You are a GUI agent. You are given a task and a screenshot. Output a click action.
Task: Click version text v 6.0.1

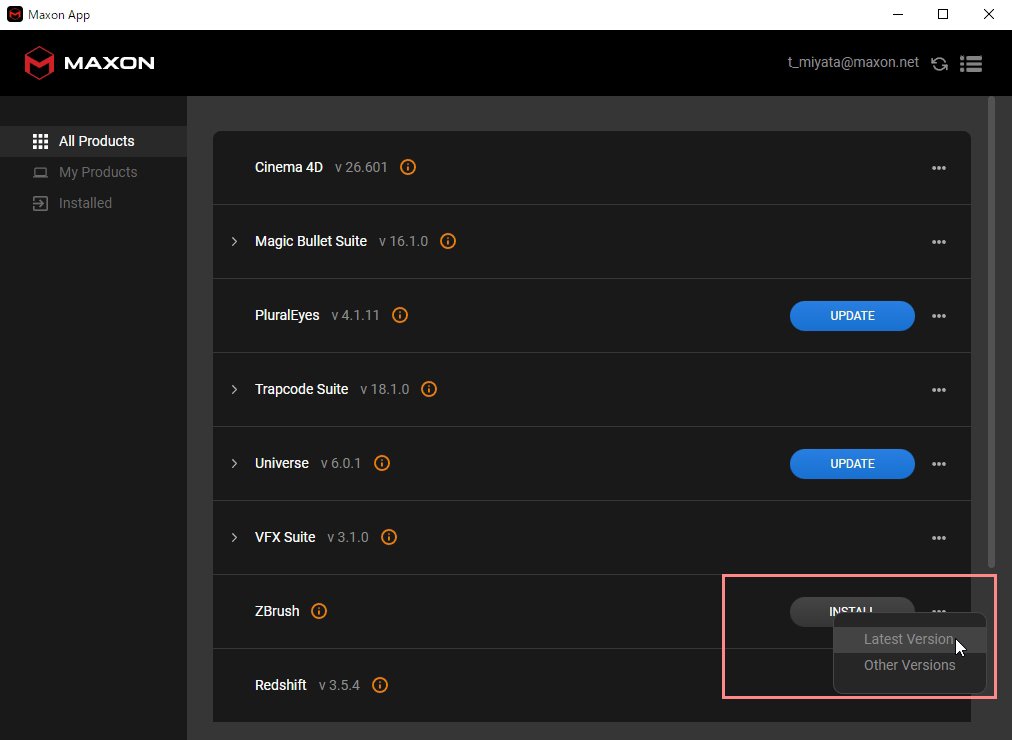tap(341, 463)
